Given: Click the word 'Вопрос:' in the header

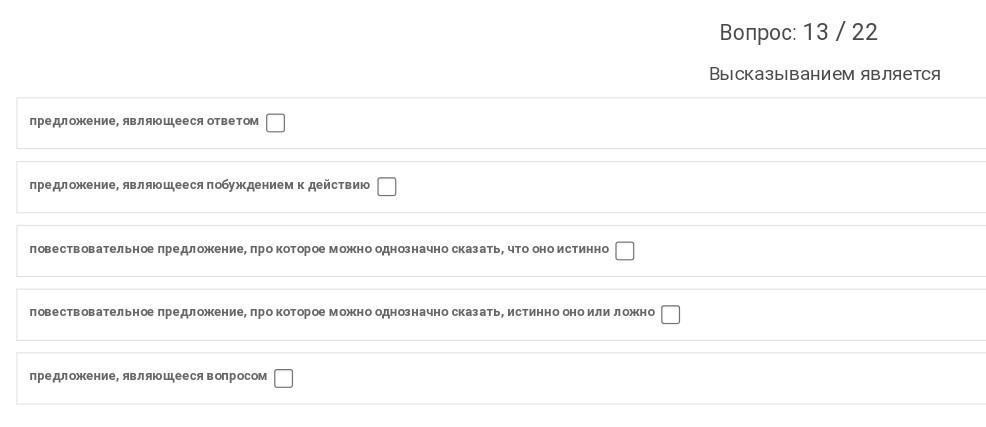Looking at the screenshot, I should tap(758, 33).
